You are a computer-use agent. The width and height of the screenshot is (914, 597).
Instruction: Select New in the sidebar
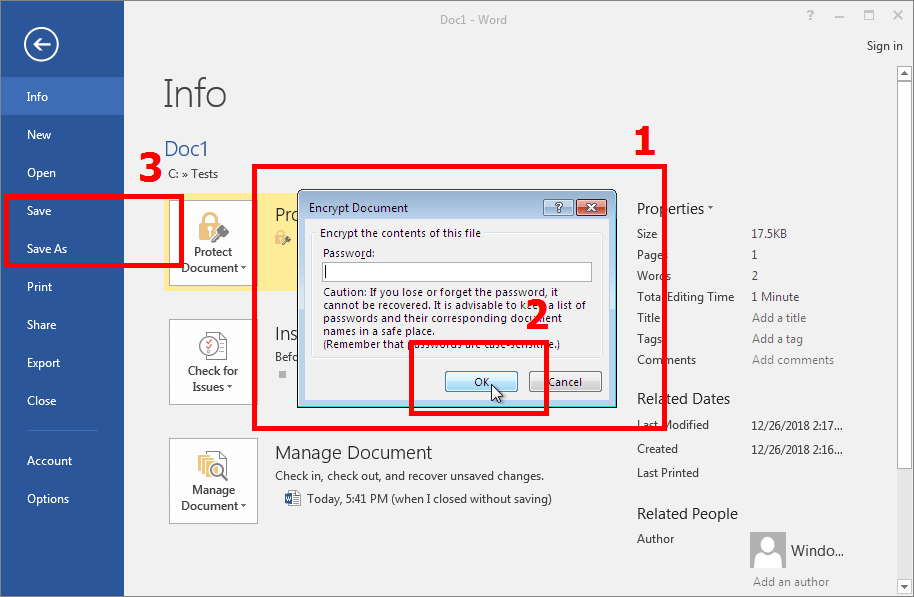coord(62,135)
